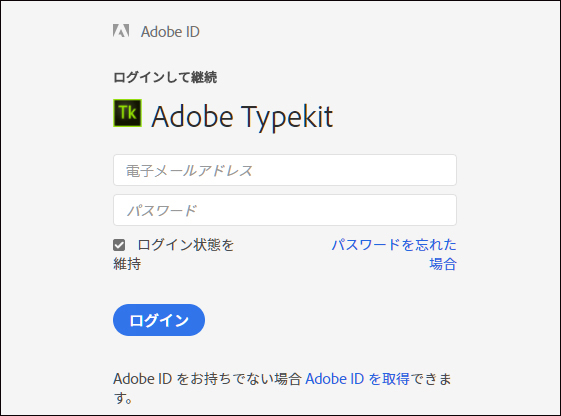
Task: Click the word Typekit in the title
Action: pos(287,117)
